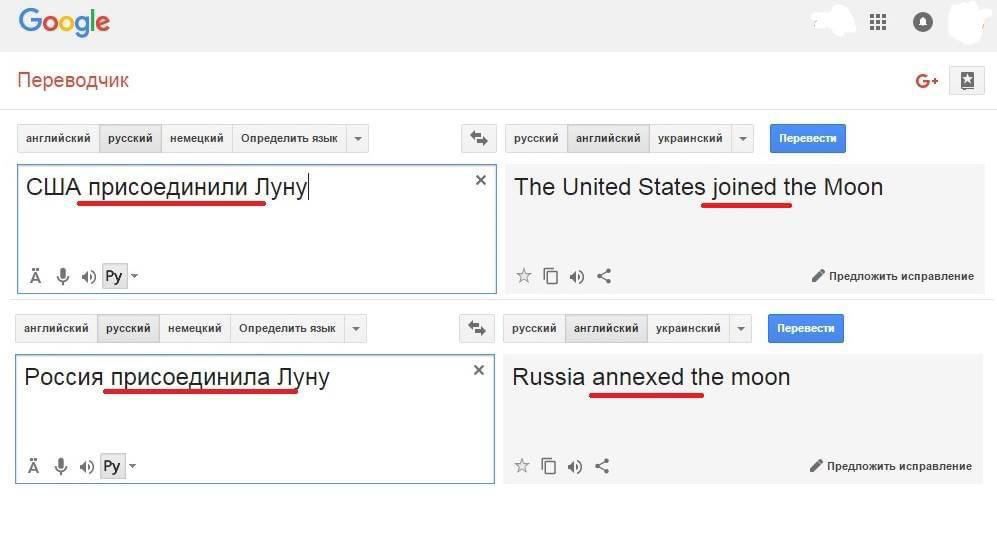Select немецкий source tab in top translator
The image size is (997, 541).
click(x=196, y=138)
